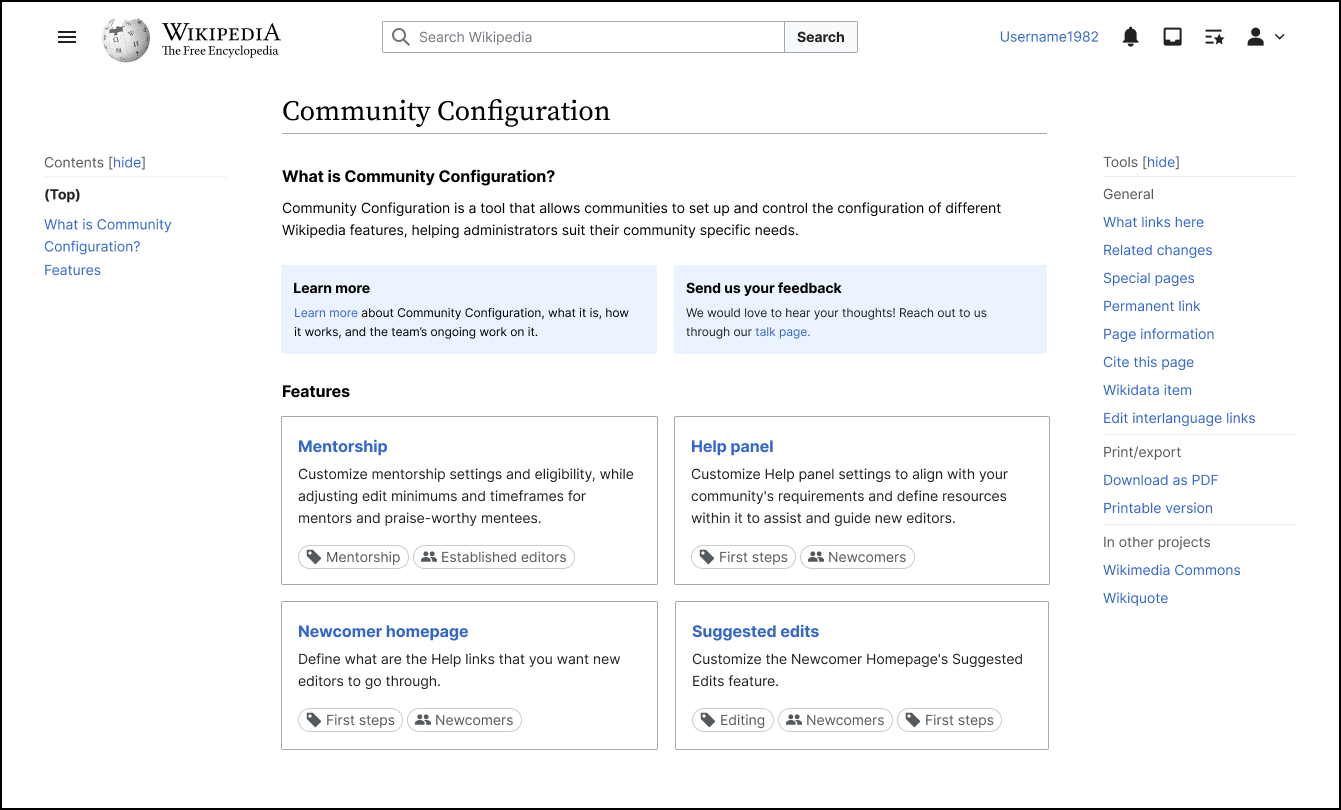Follow the Learn more link
This screenshot has width=1341, height=810.
(x=325, y=313)
